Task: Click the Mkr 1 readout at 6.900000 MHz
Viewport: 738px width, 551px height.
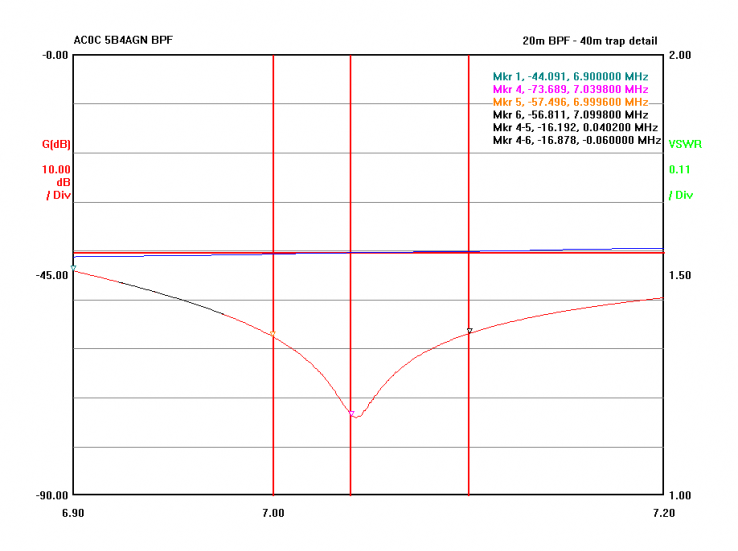Action: (570, 77)
